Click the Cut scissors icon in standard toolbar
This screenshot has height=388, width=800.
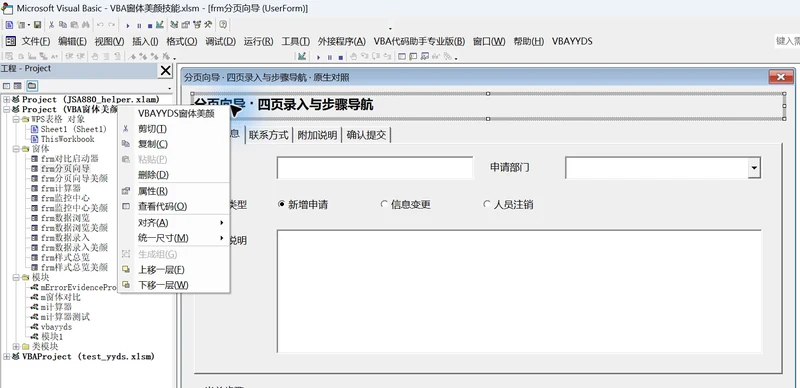(x=52, y=25)
